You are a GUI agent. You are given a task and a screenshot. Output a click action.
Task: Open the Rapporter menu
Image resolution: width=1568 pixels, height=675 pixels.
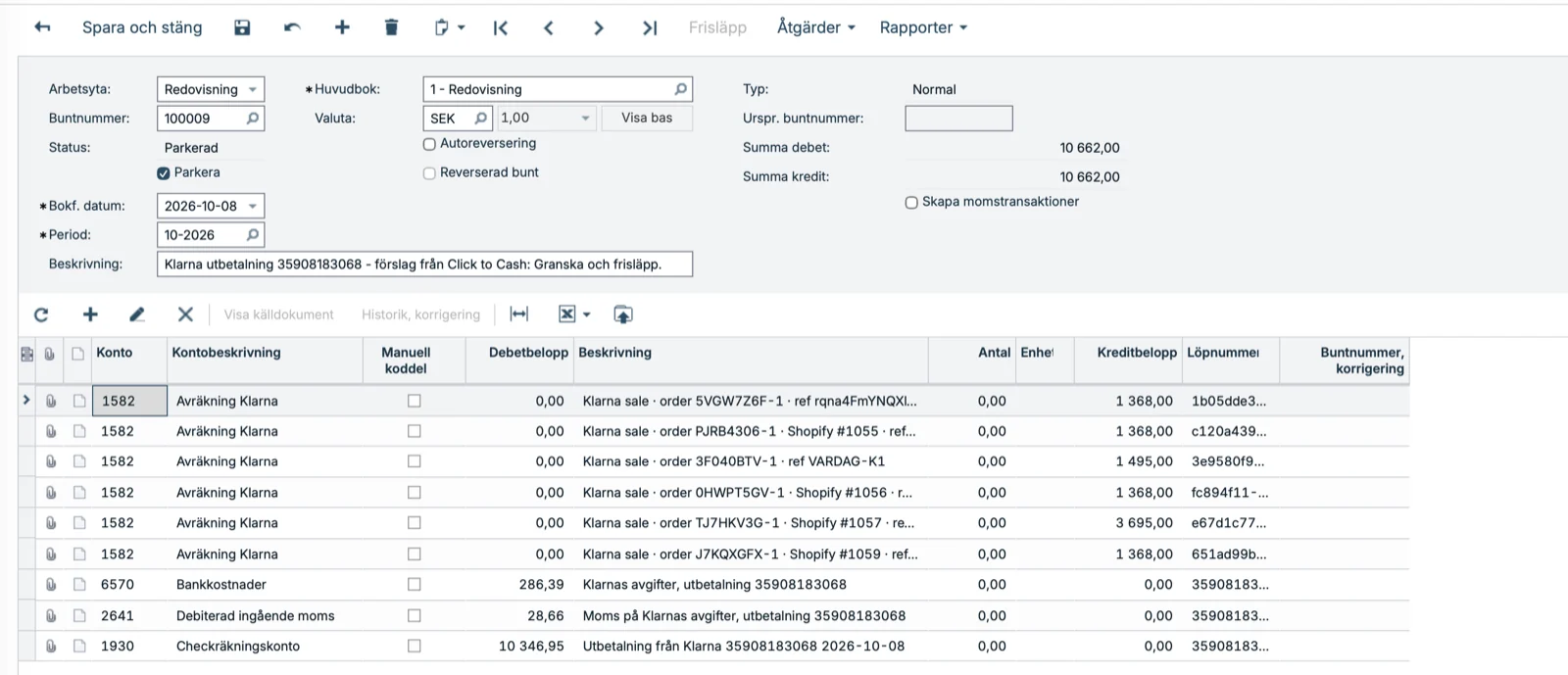(x=923, y=27)
